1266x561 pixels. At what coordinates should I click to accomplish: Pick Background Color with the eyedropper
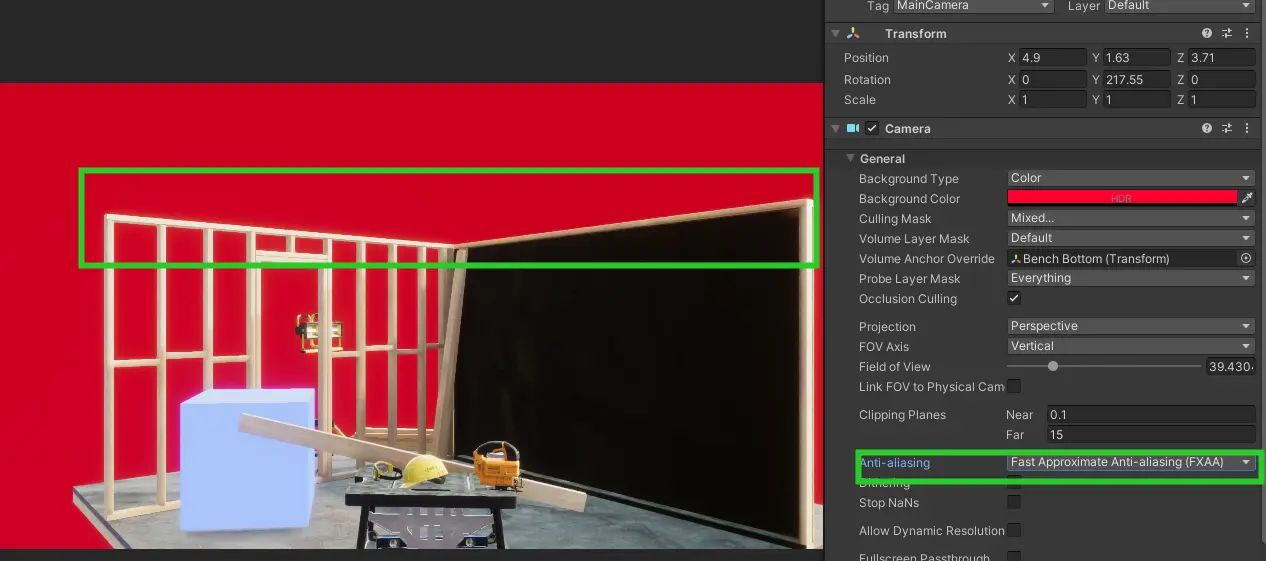coord(1246,198)
